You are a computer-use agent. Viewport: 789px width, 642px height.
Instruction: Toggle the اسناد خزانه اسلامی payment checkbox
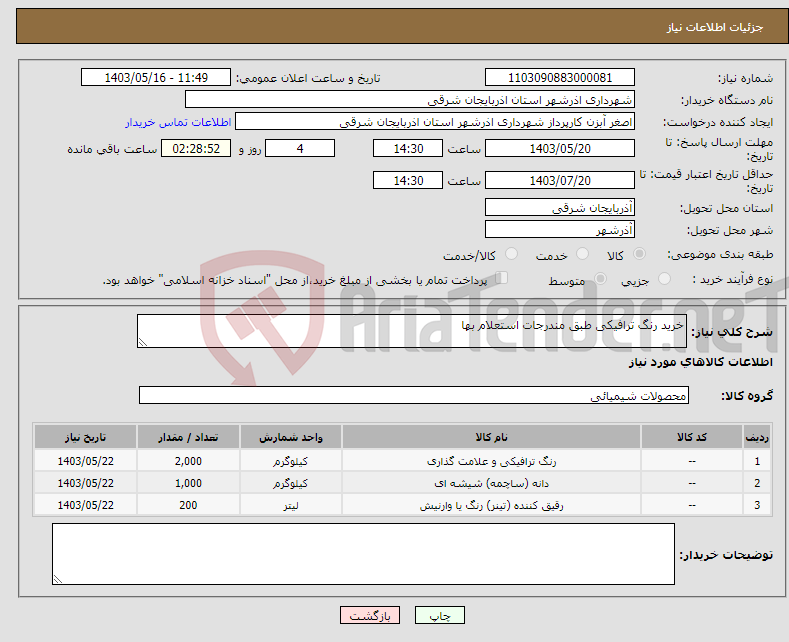point(502,278)
